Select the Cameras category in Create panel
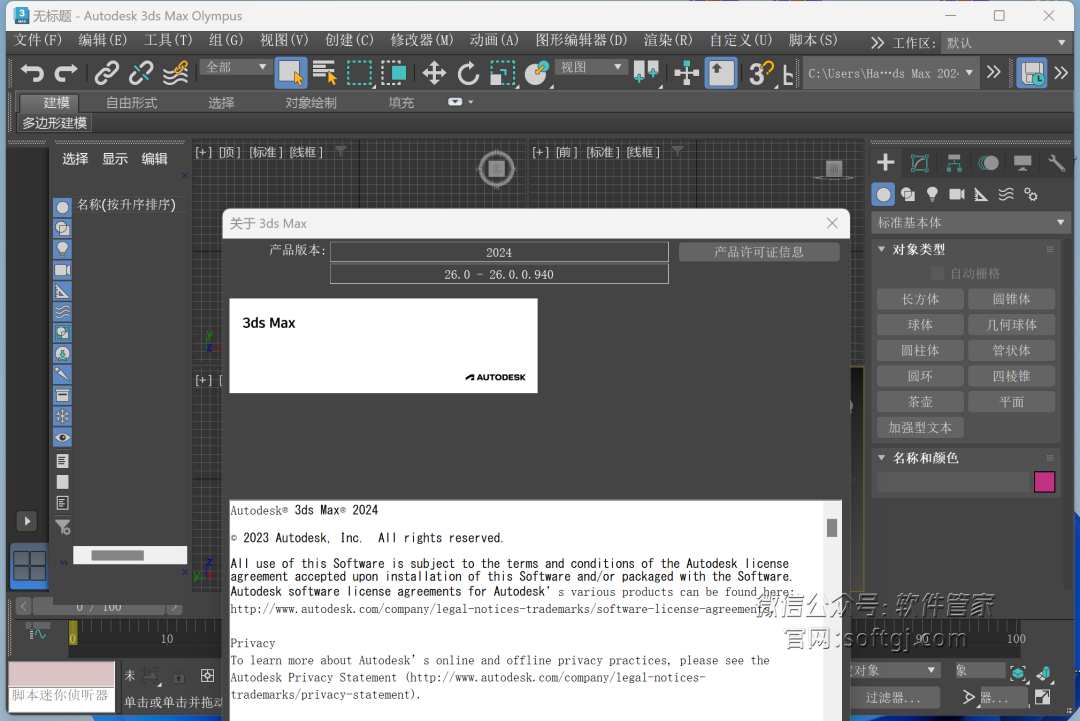 click(957, 194)
